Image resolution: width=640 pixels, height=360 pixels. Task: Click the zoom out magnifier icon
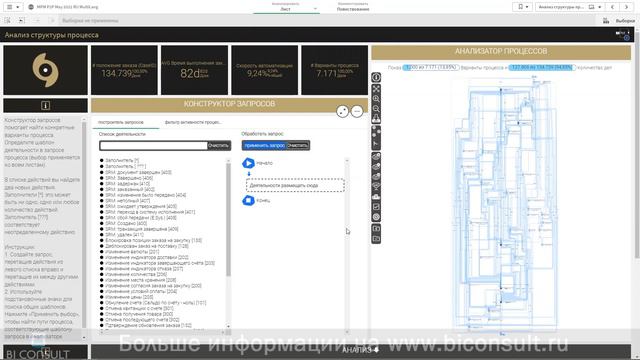pyautogui.click(x=376, y=109)
